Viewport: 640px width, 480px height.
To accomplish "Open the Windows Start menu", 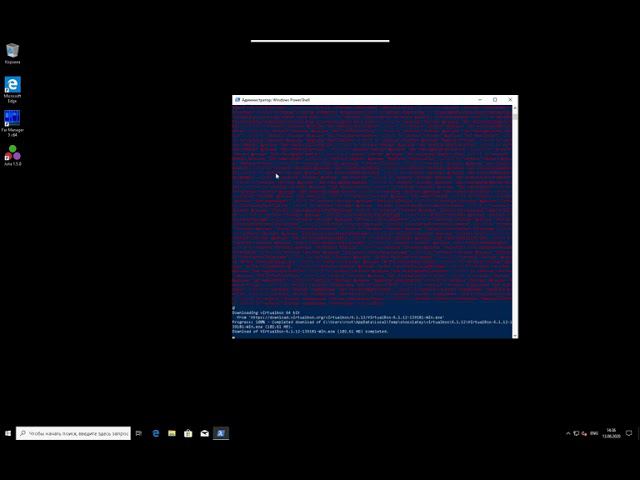I will tap(8, 433).
